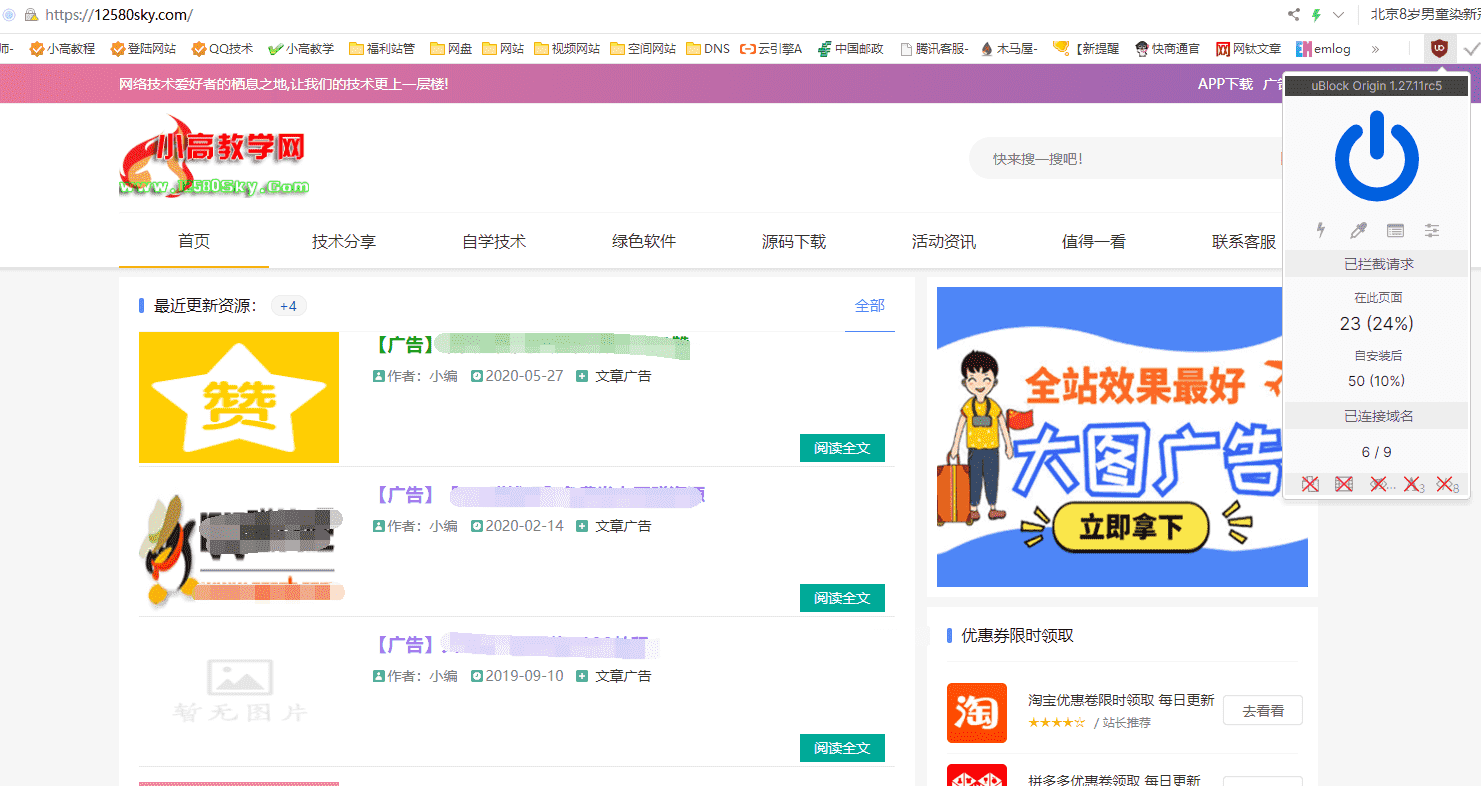
Task: Expand the 网站 bookmark folder
Action: tap(503, 48)
